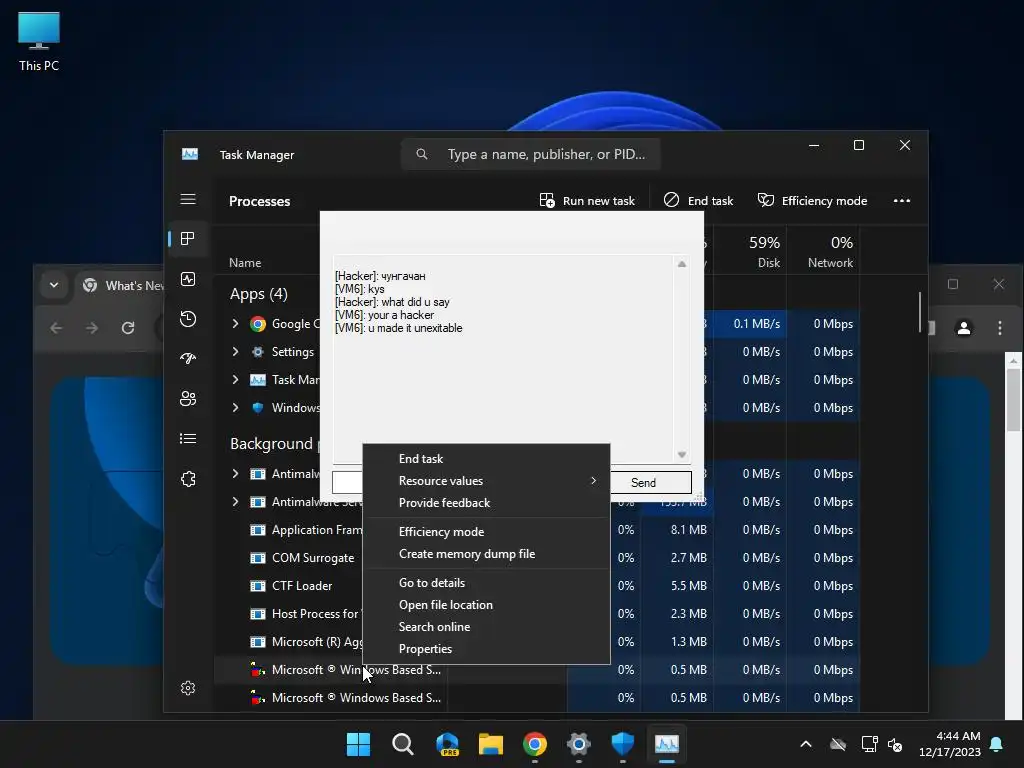Expand the Task Manager process group
The height and width of the screenshot is (768, 1024).
[x=235, y=380]
